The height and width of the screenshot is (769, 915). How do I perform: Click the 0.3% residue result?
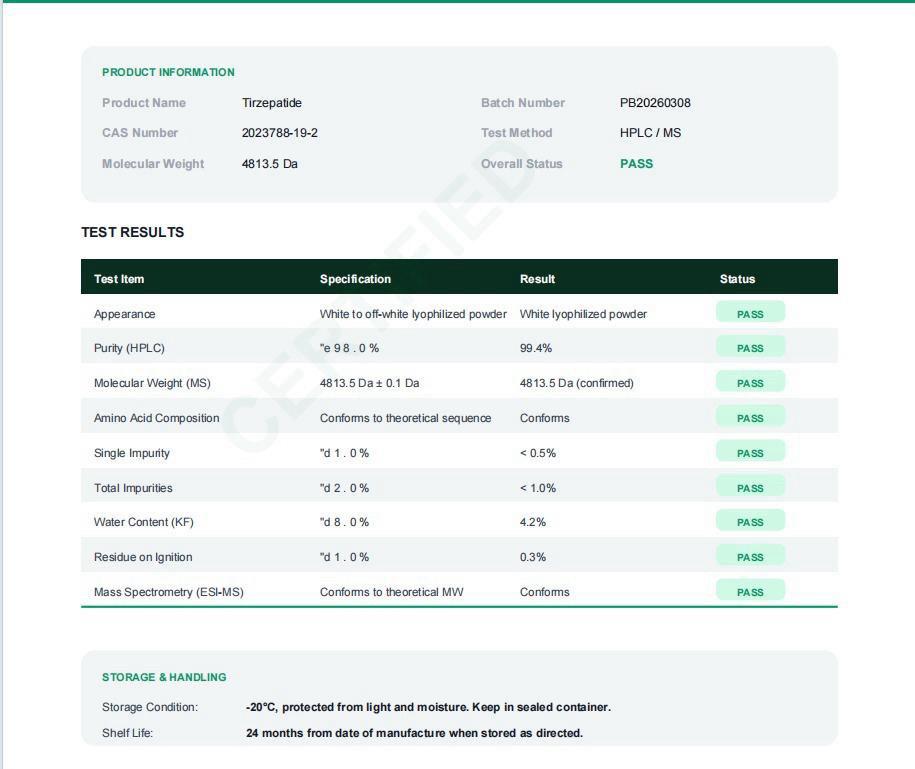coord(533,557)
